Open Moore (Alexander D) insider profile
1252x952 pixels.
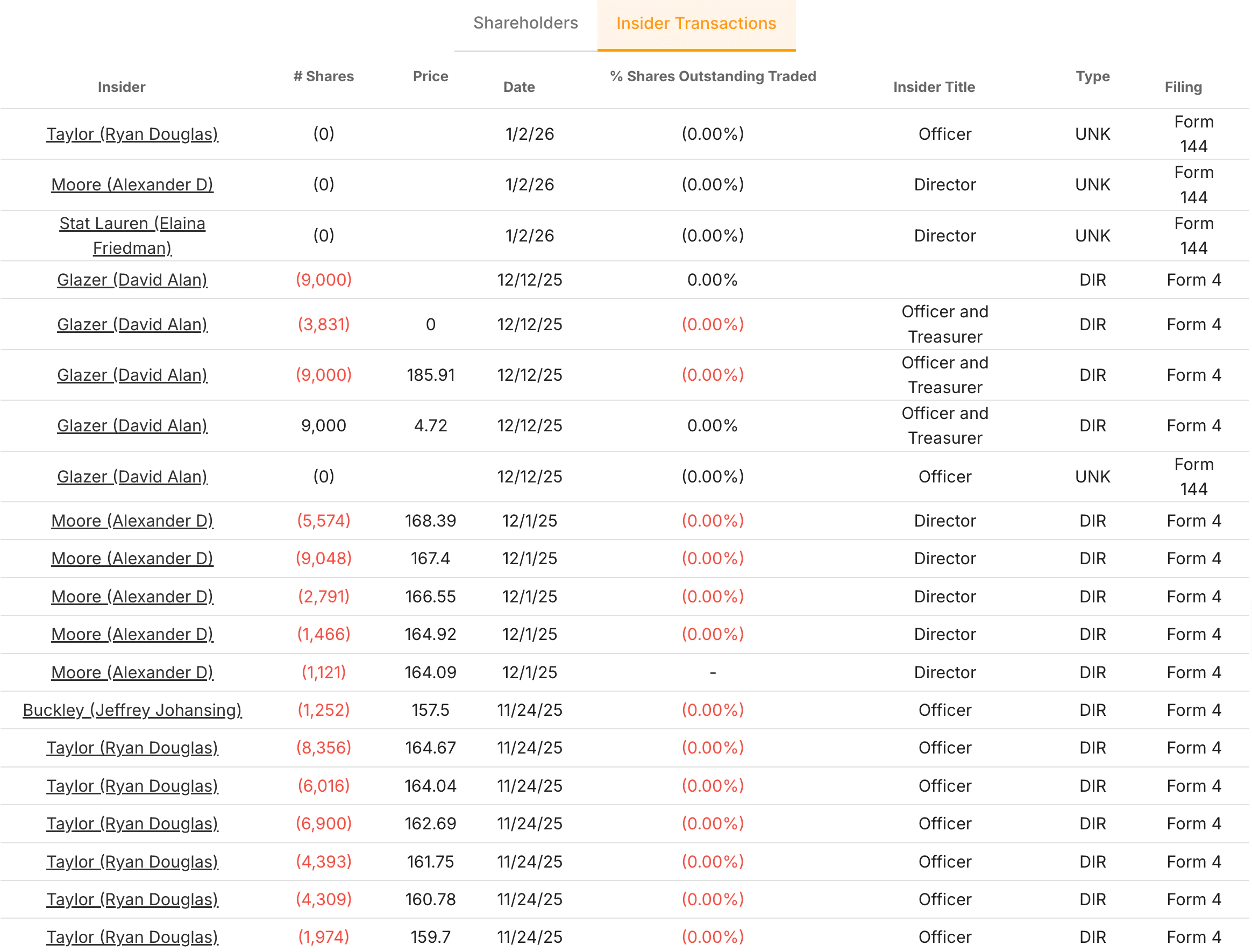[132, 184]
